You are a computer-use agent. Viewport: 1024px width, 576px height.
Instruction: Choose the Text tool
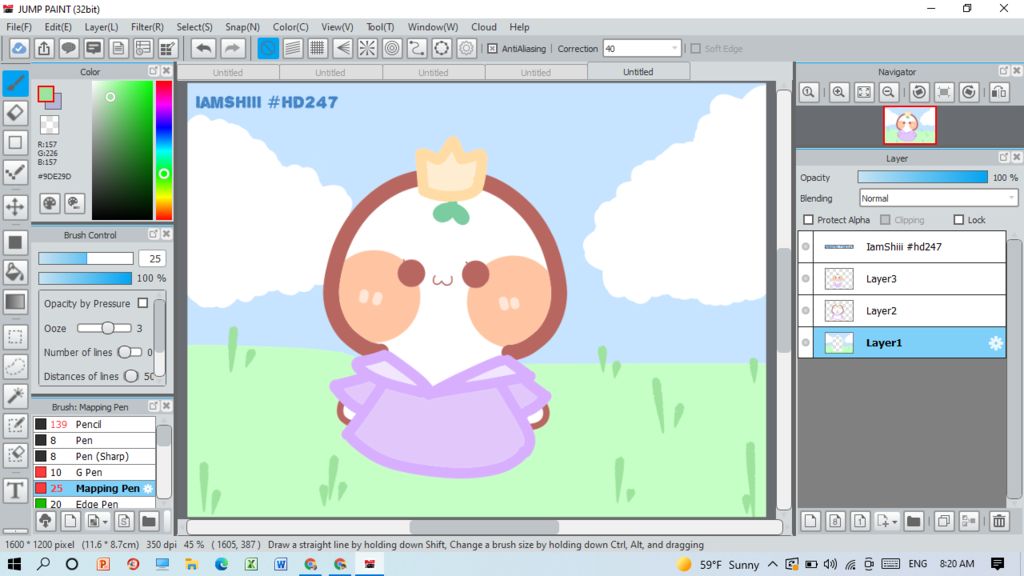(x=15, y=490)
